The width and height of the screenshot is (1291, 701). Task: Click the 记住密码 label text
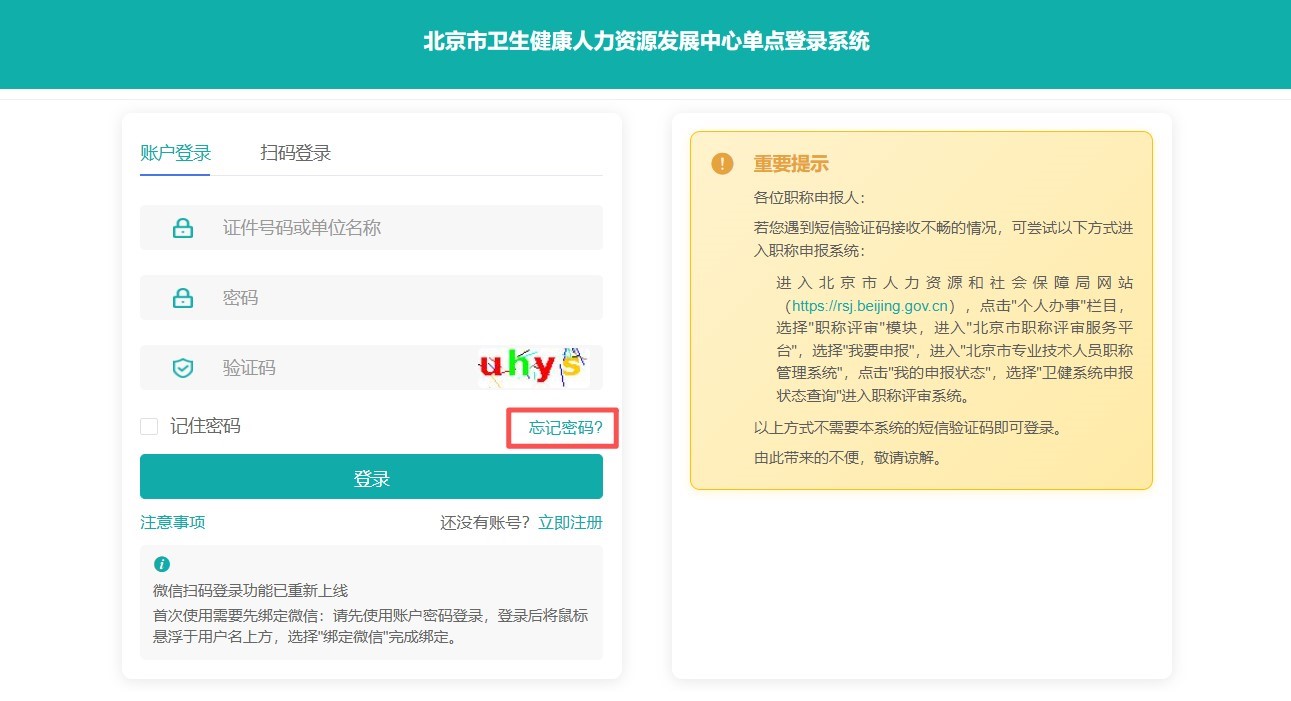205,427
